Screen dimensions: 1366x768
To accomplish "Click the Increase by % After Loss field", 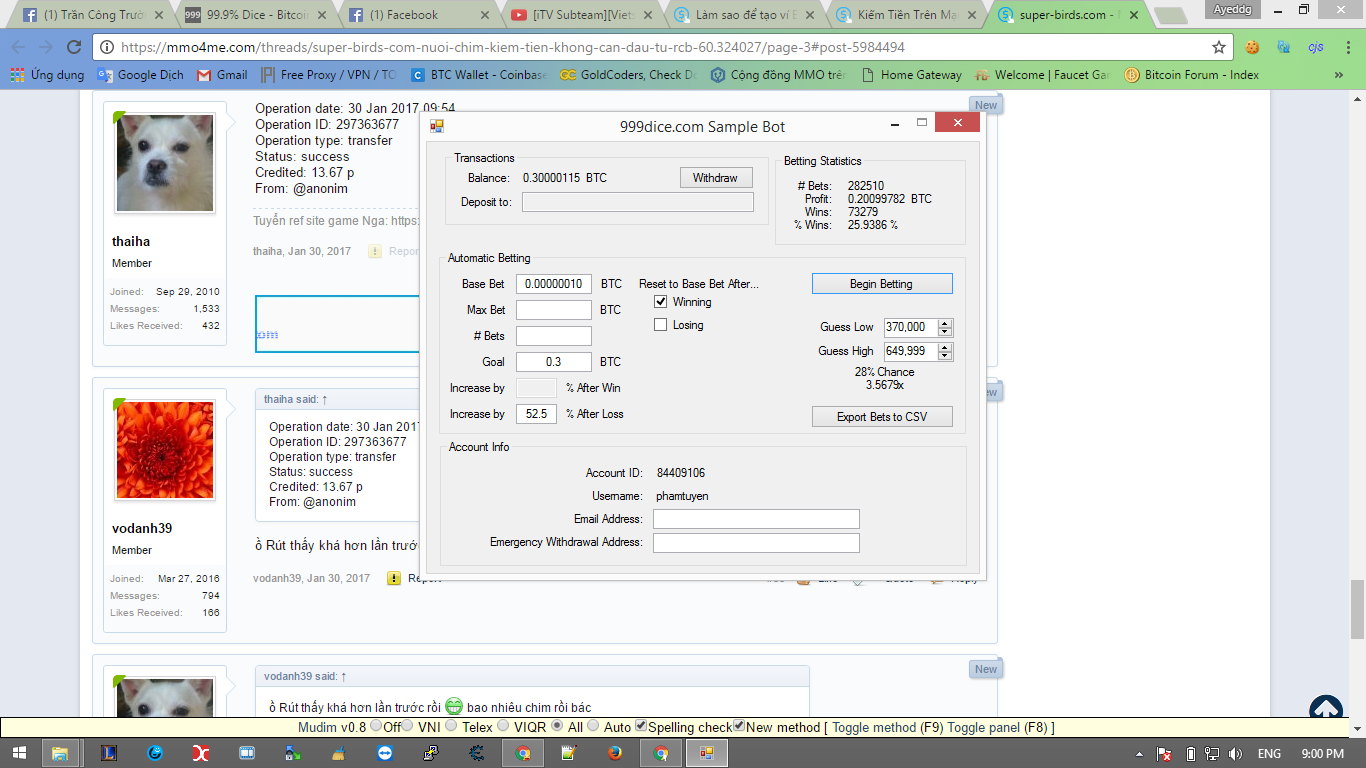I will coord(537,414).
